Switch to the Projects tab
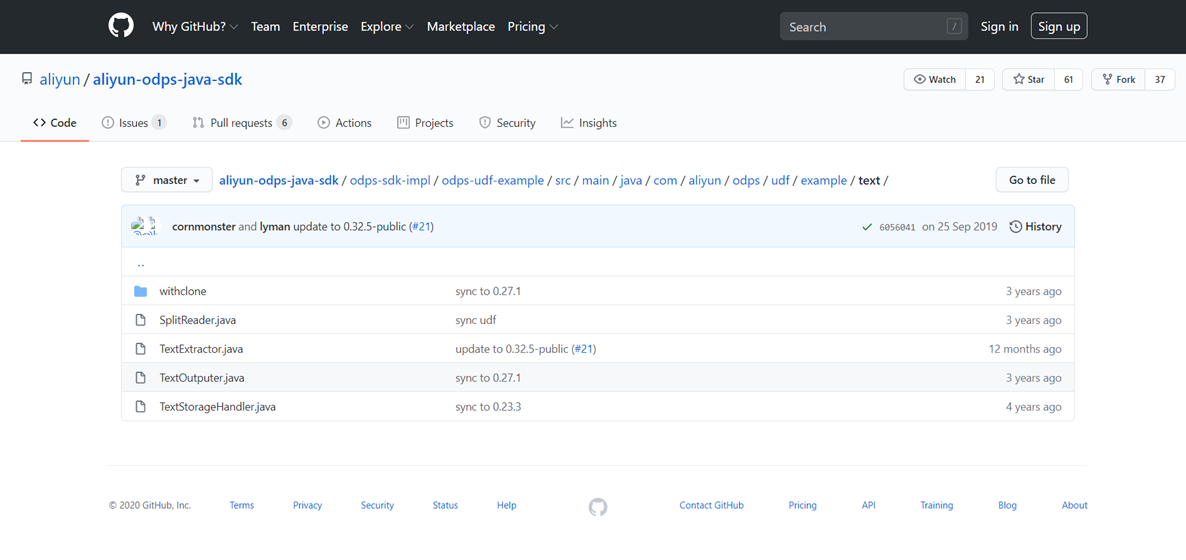 point(425,123)
